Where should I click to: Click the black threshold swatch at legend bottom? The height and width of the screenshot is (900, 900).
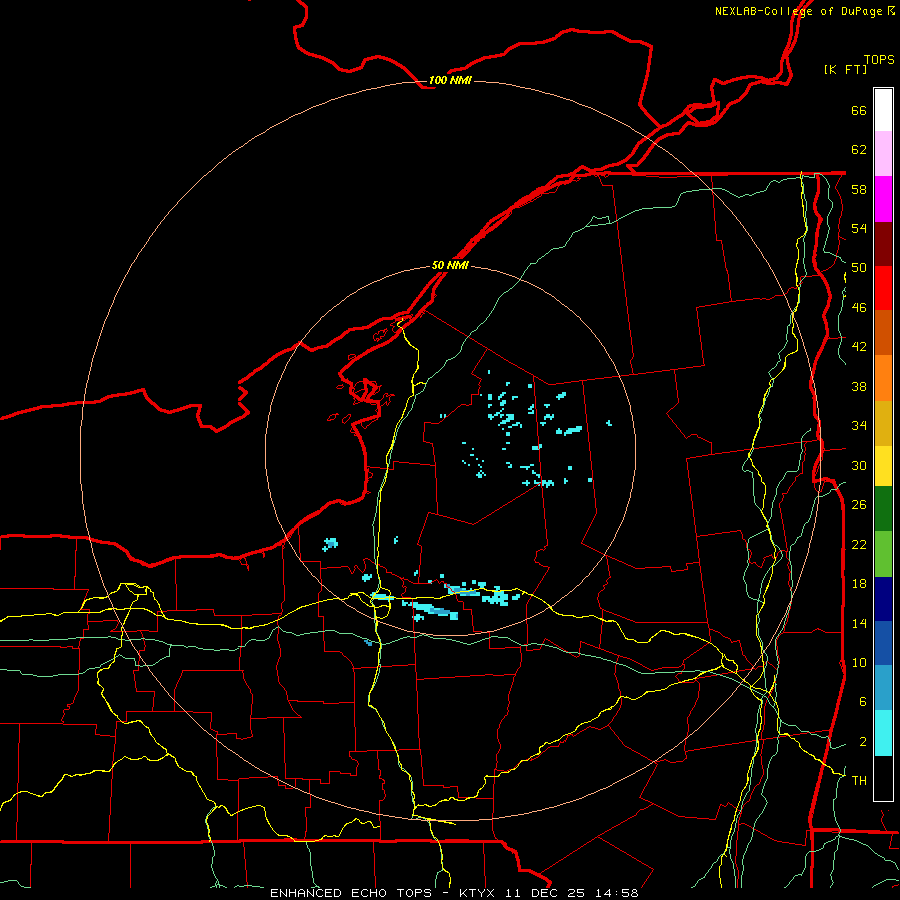pos(883,778)
